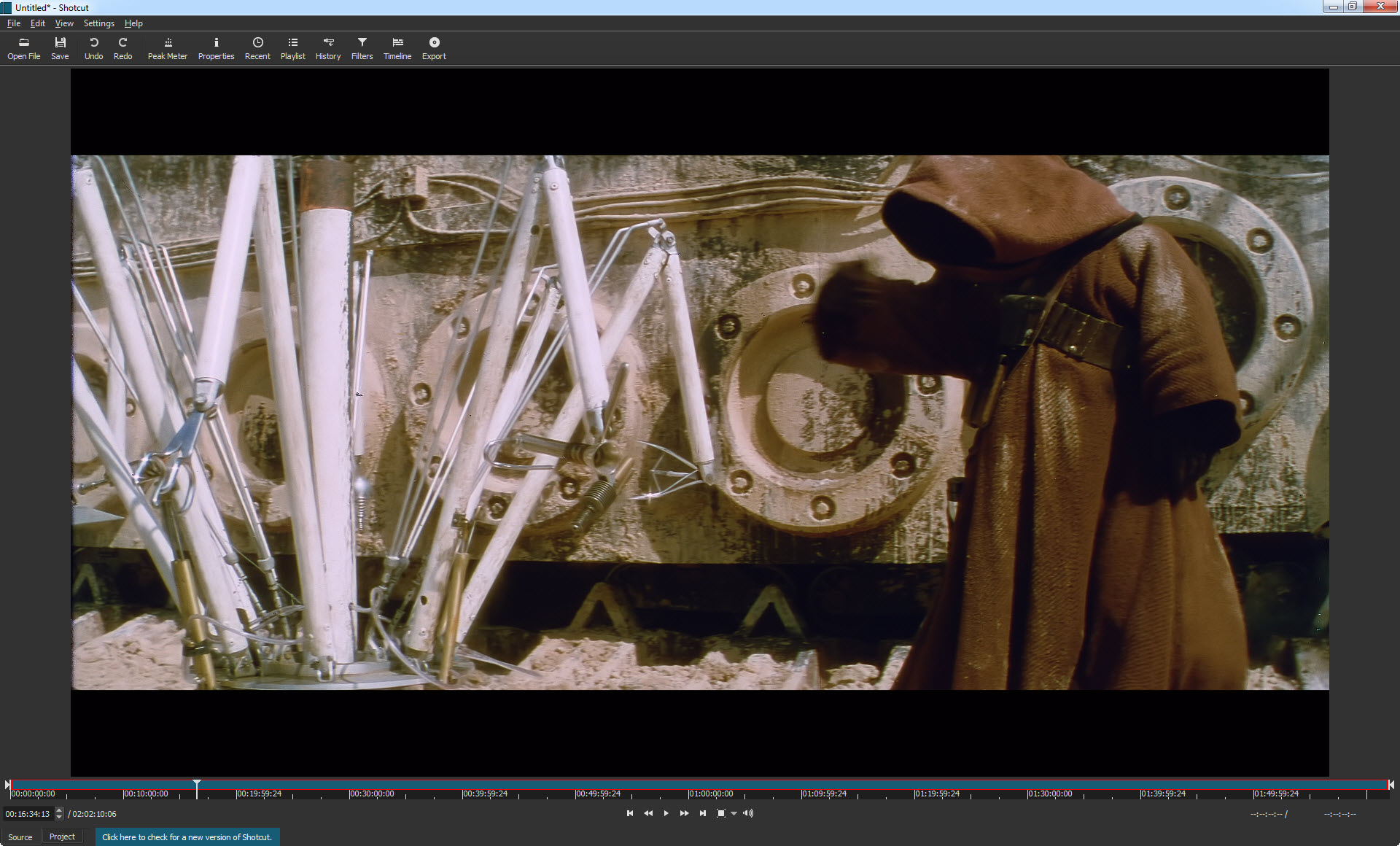Show the Peak Meter panel
The height and width of the screenshot is (846, 1400).
168,49
